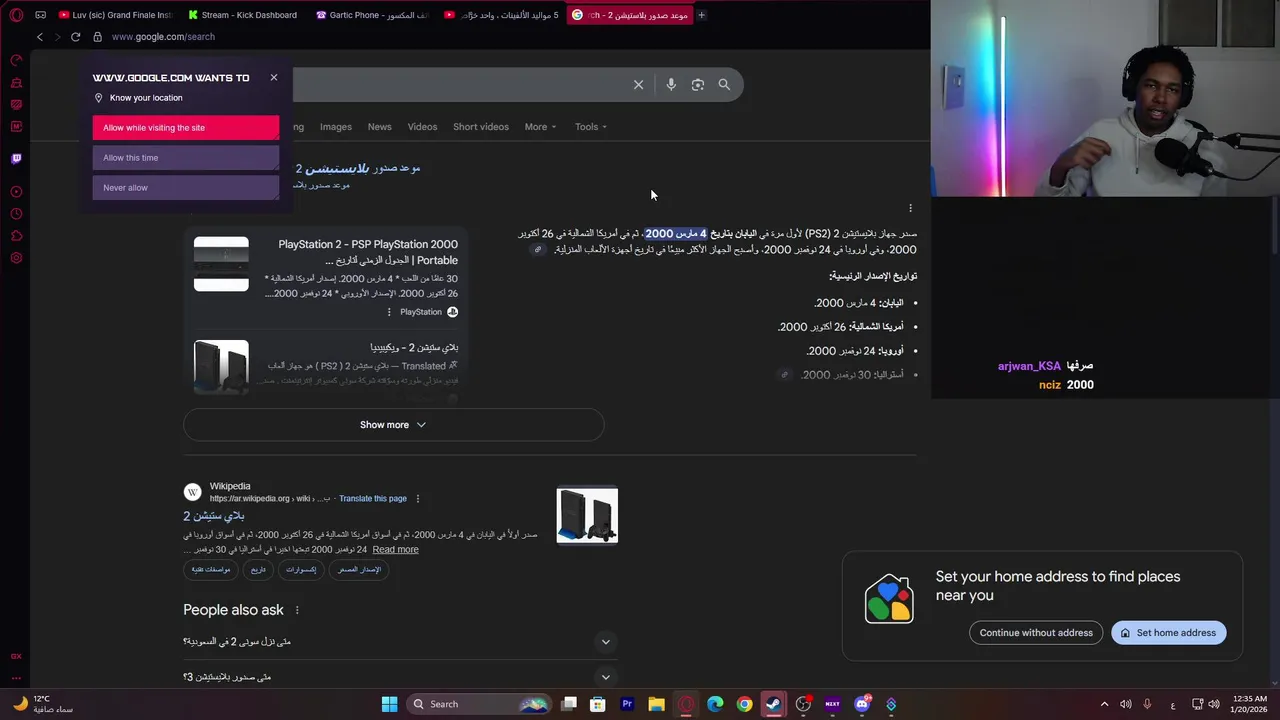Switch to the Images results tab
The image size is (1280, 720).
(335, 127)
